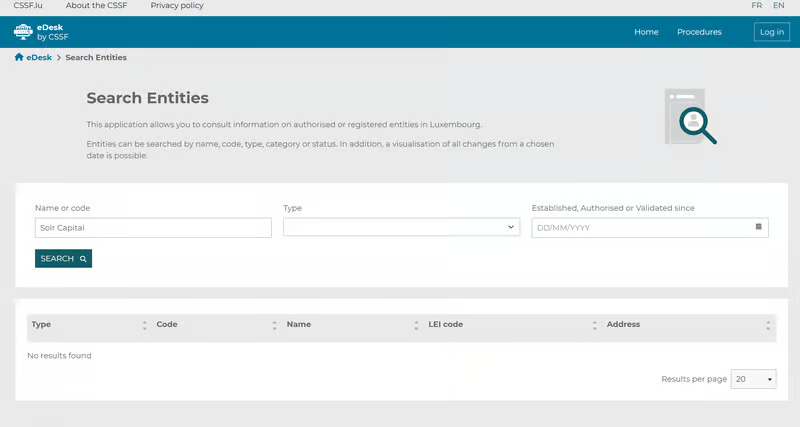Expand the Type dropdown

[401, 228]
